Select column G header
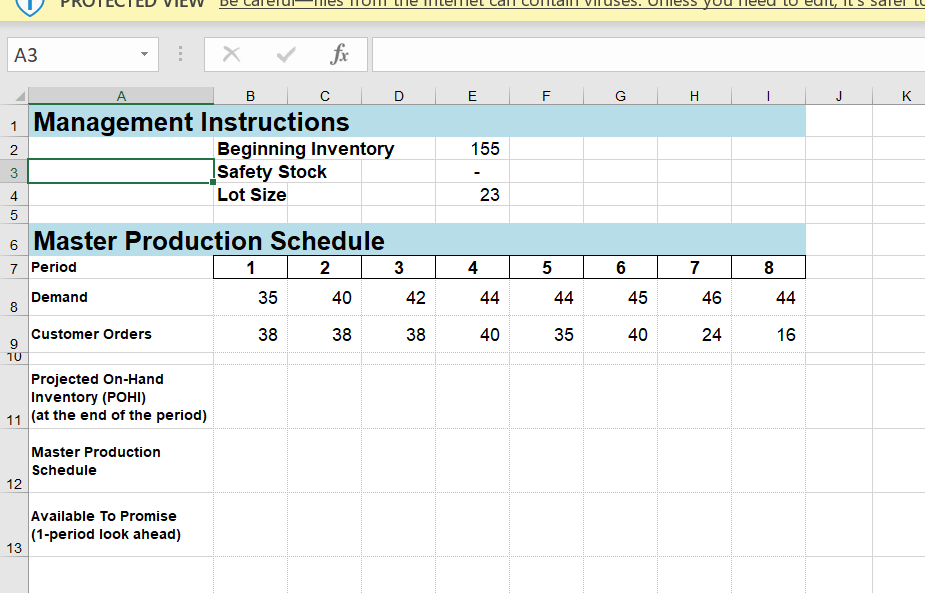 [621, 96]
